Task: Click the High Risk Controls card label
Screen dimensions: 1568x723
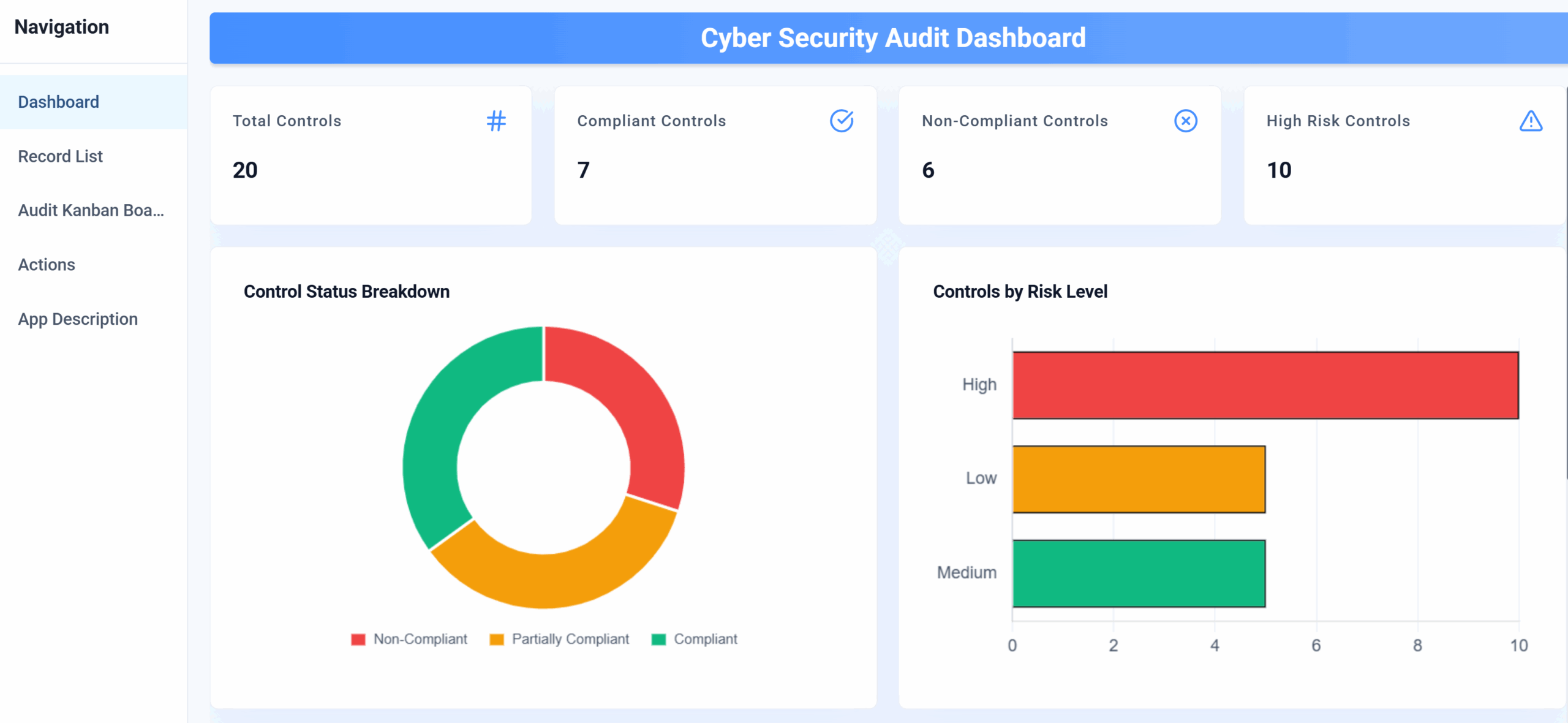Action: (1338, 121)
